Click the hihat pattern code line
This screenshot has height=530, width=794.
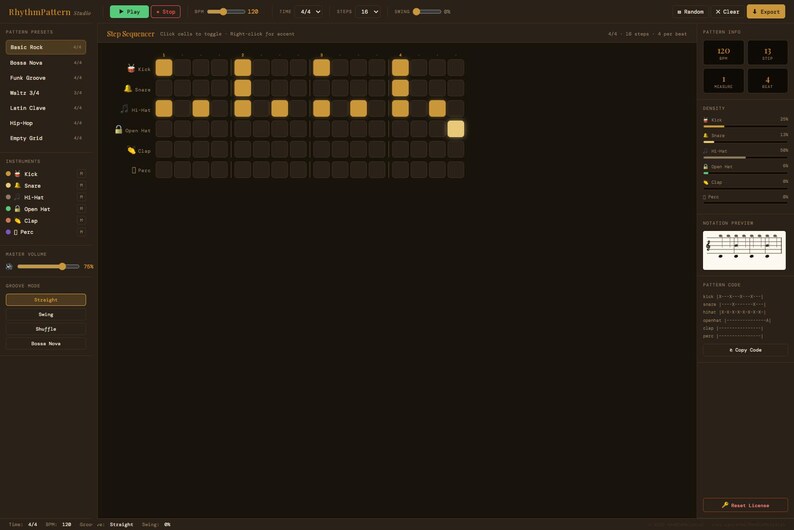(x=734, y=312)
